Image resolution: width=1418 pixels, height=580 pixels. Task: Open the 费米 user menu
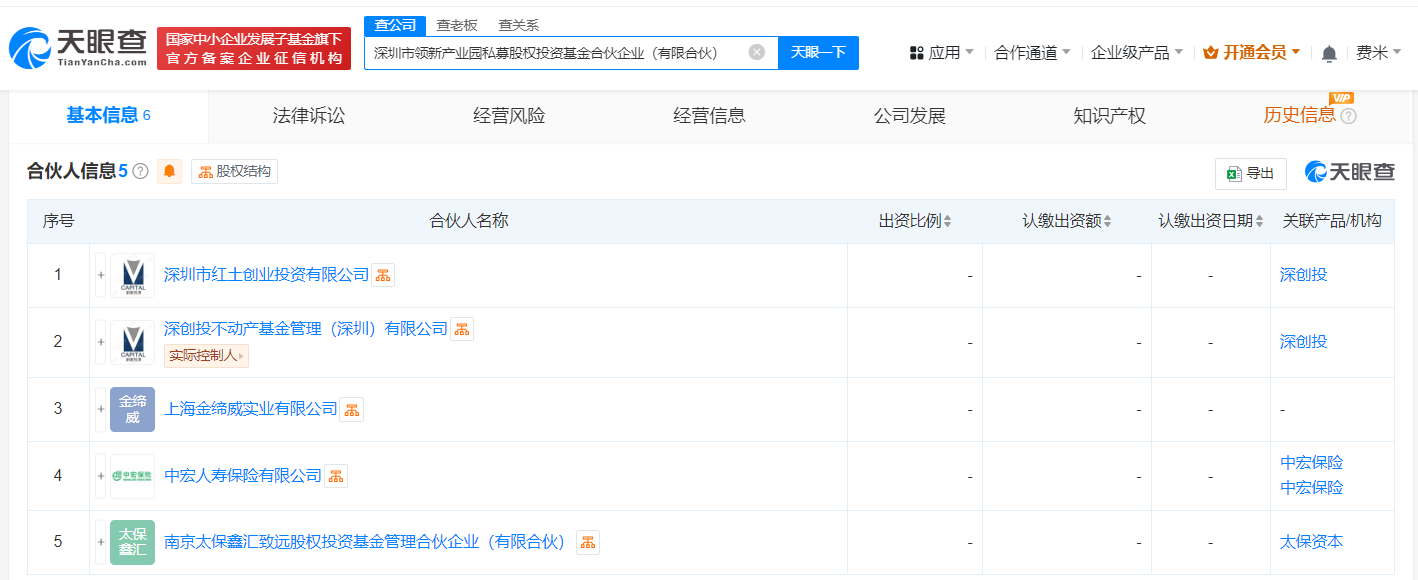click(x=1378, y=53)
